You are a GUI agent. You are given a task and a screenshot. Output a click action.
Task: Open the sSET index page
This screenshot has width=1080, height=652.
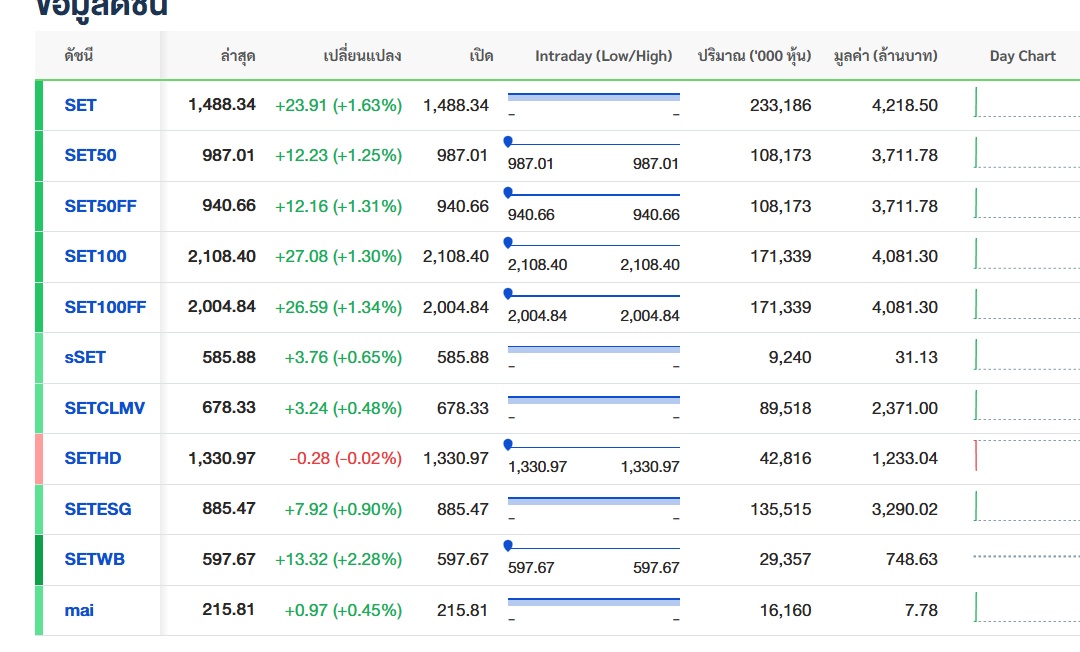coord(85,357)
